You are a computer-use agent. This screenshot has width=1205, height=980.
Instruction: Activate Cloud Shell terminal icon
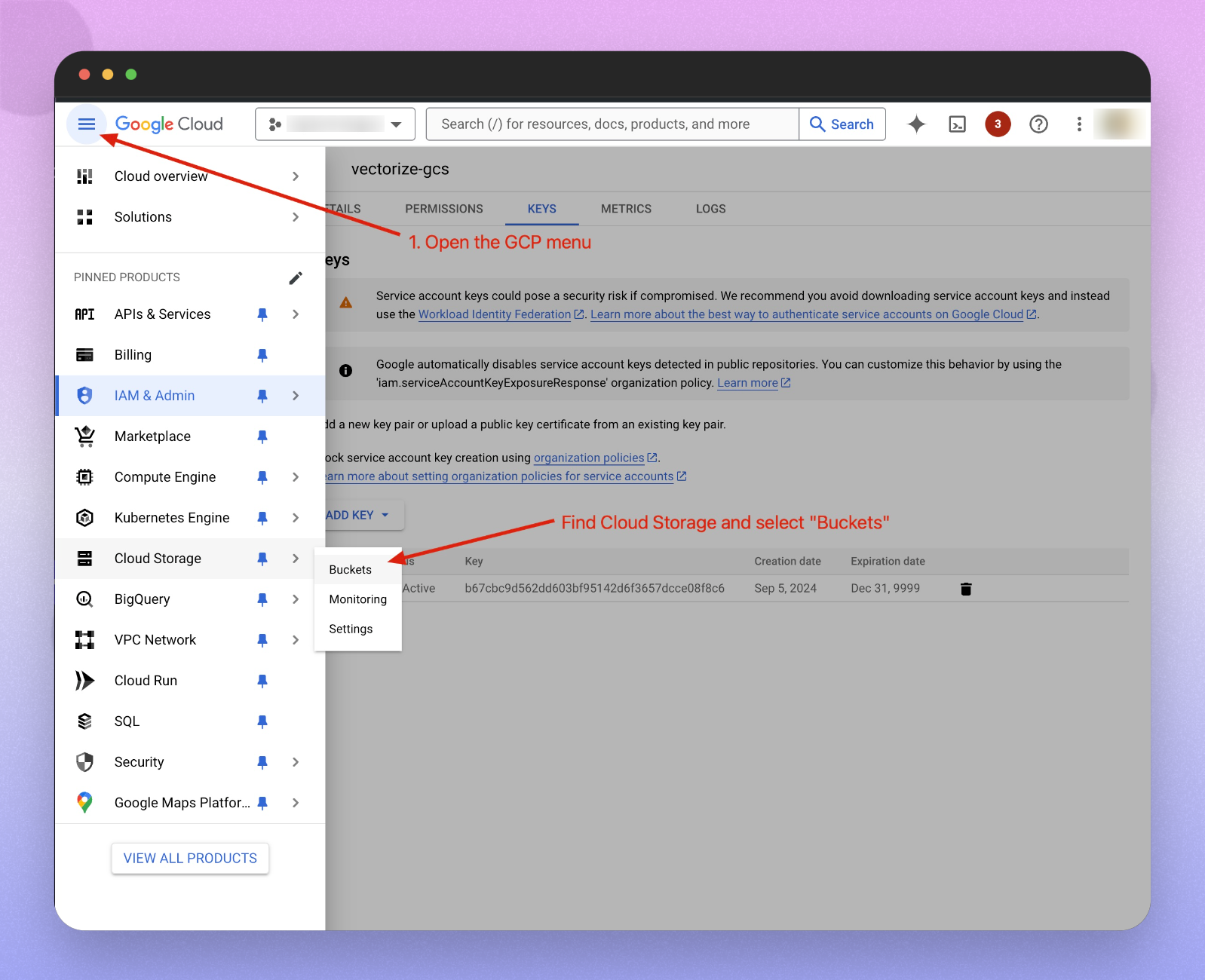[957, 124]
